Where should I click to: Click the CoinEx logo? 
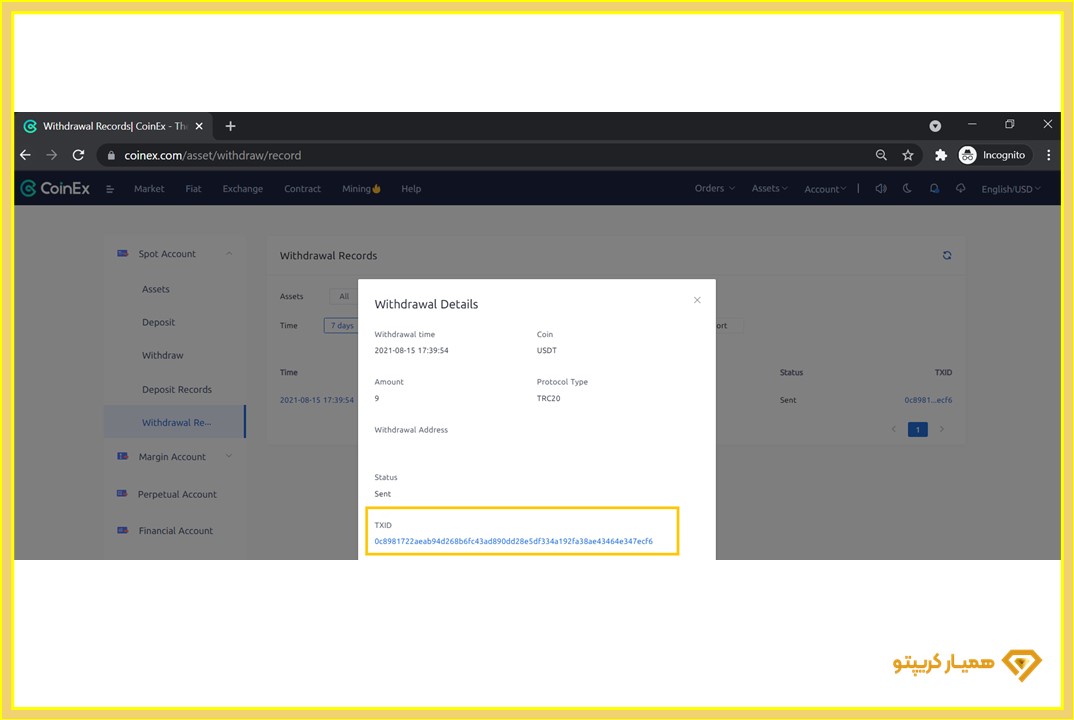[x=56, y=188]
